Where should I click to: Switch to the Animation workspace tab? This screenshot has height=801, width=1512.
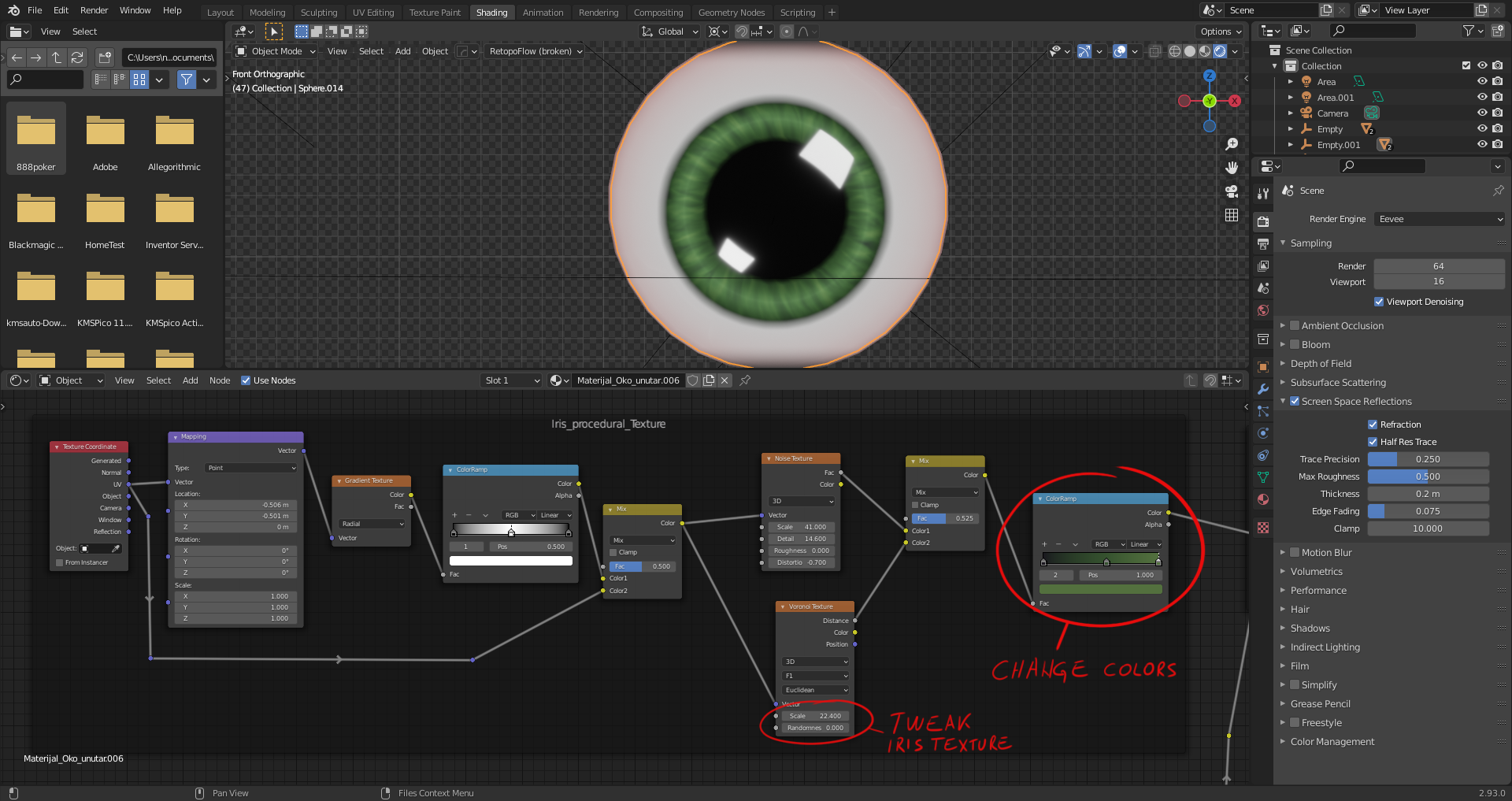[543, 12]
